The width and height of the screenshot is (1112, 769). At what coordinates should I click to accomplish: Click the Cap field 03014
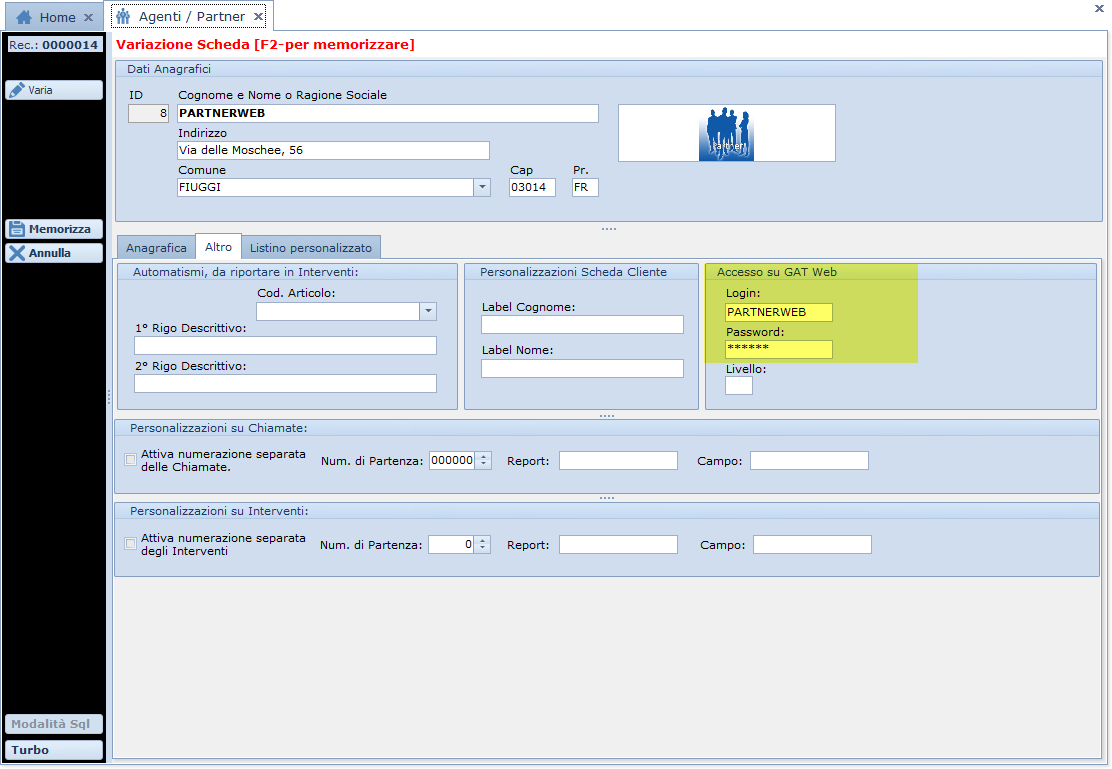tap(532, 187)
